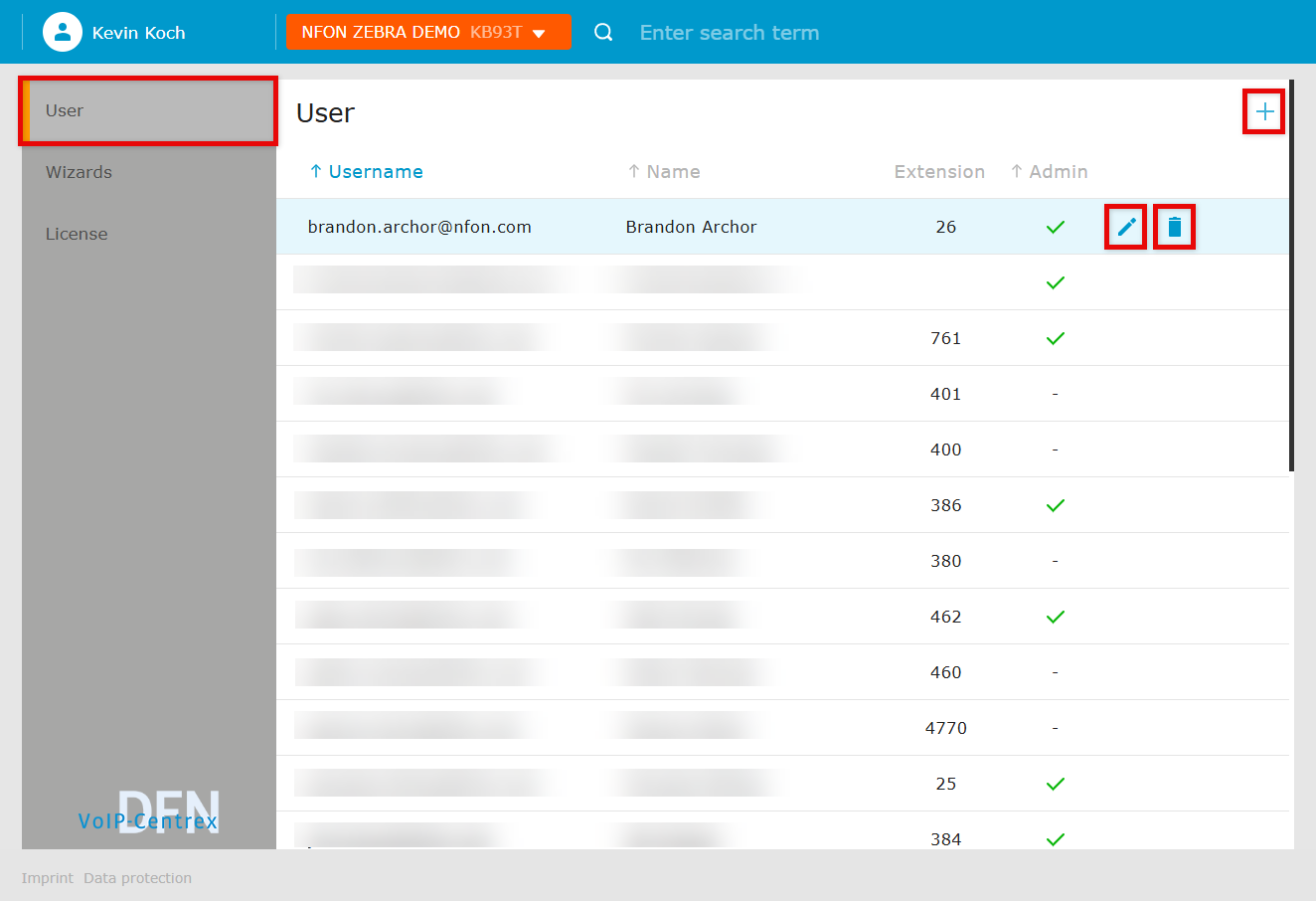The height and width of the screenshot is (901, 1316).
Task: Open the Data protection link
Action: [x=137, y=878]
